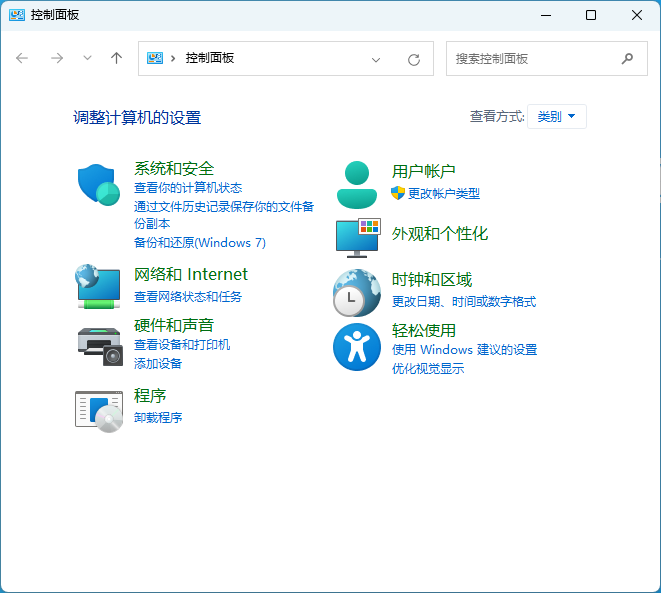Refresh the Control Panel view
The height and width of the screenshot is (593, 661).
click(414, 59)
